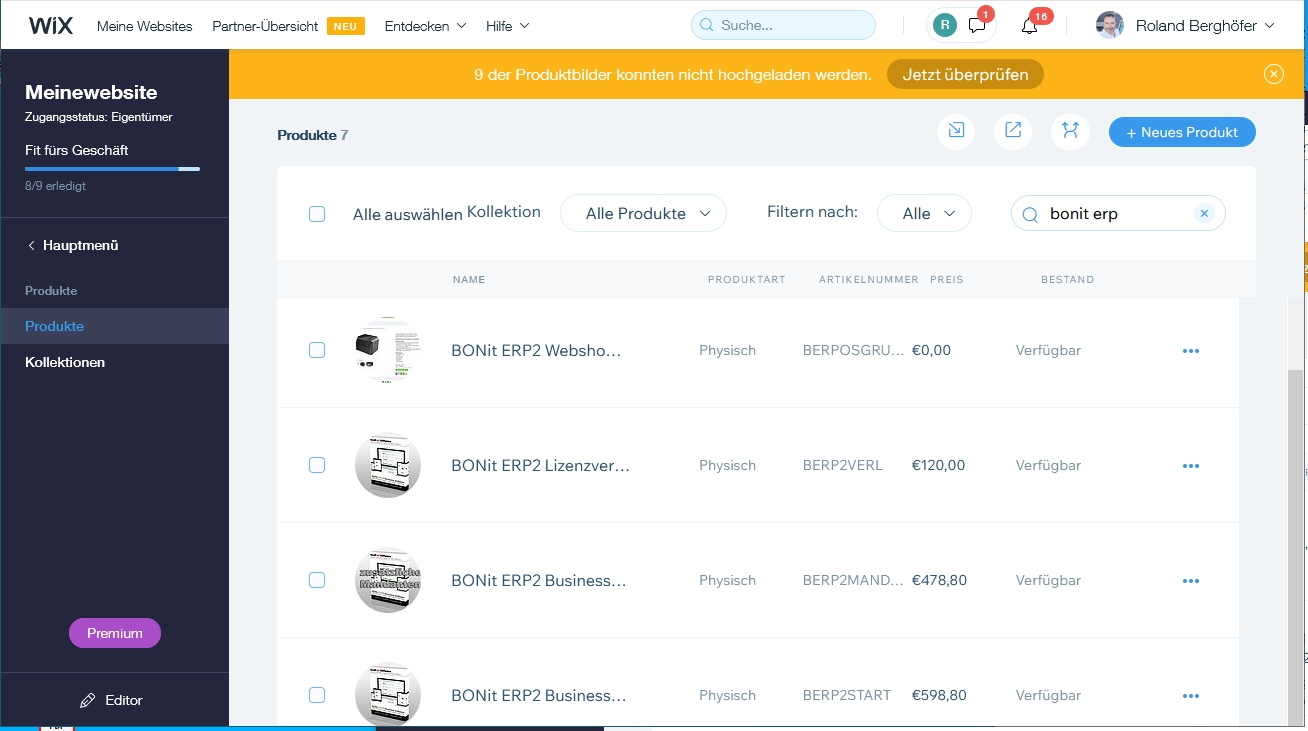Screen dimensions: 1308x731
Task: Open Partner-Übersicht in top navigation
Action: (265, 26)
